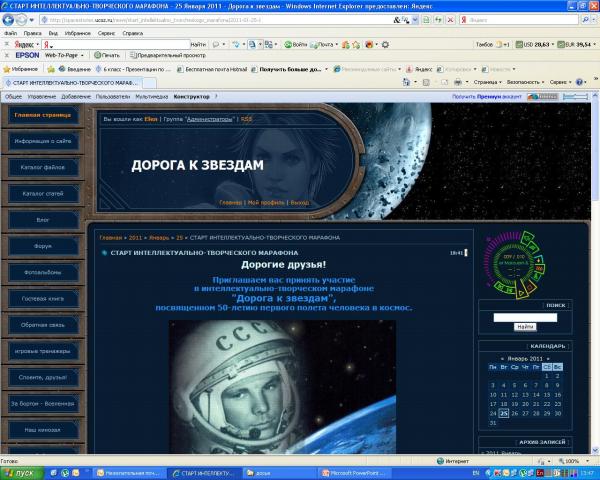Click the Yandex toolbar search field
The image size is (600, 480).
tap(116, 45)
